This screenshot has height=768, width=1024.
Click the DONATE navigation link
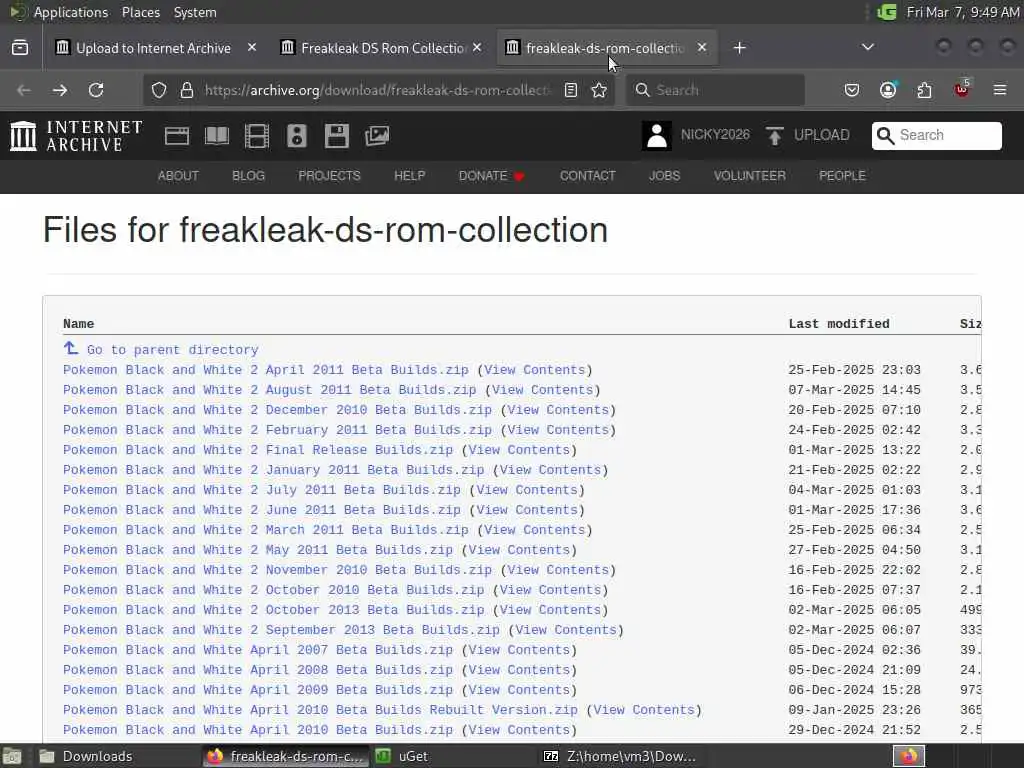491,176
